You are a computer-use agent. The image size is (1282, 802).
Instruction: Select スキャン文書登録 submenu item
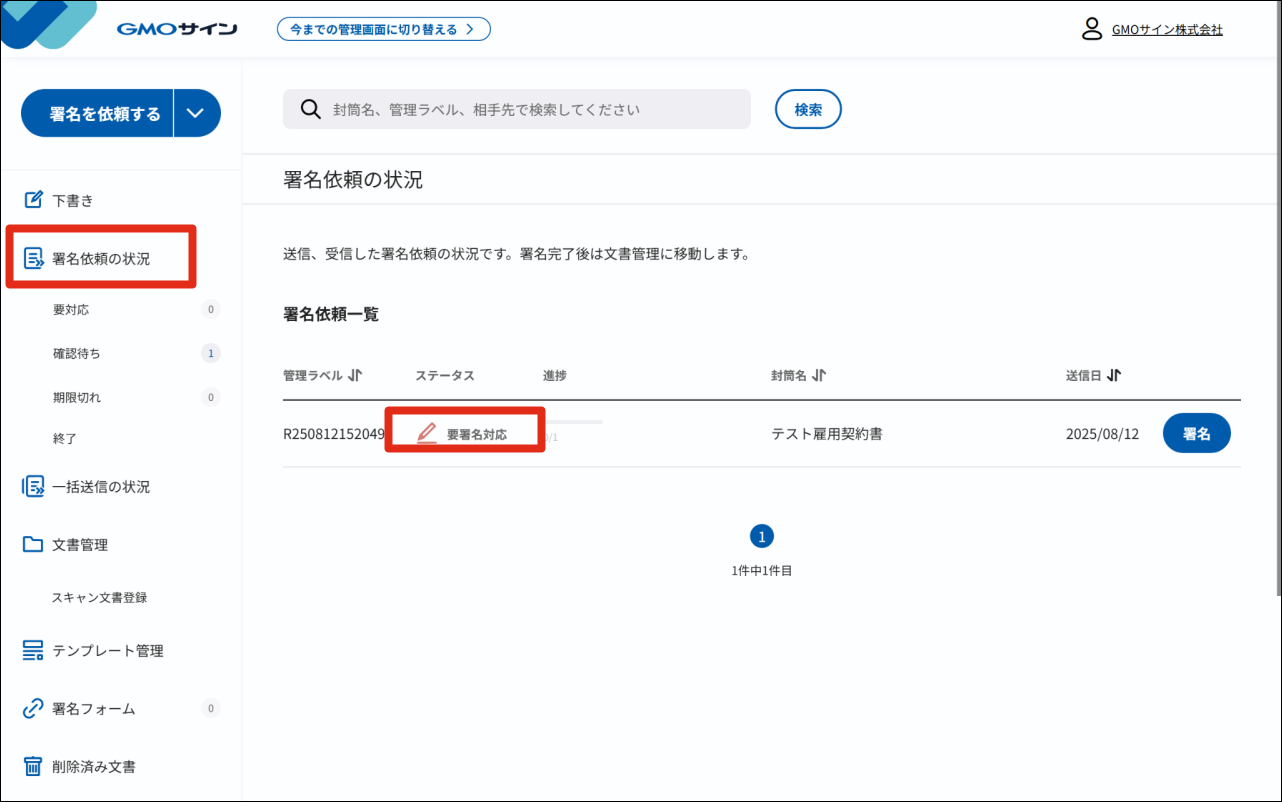[x=100, y=598]
